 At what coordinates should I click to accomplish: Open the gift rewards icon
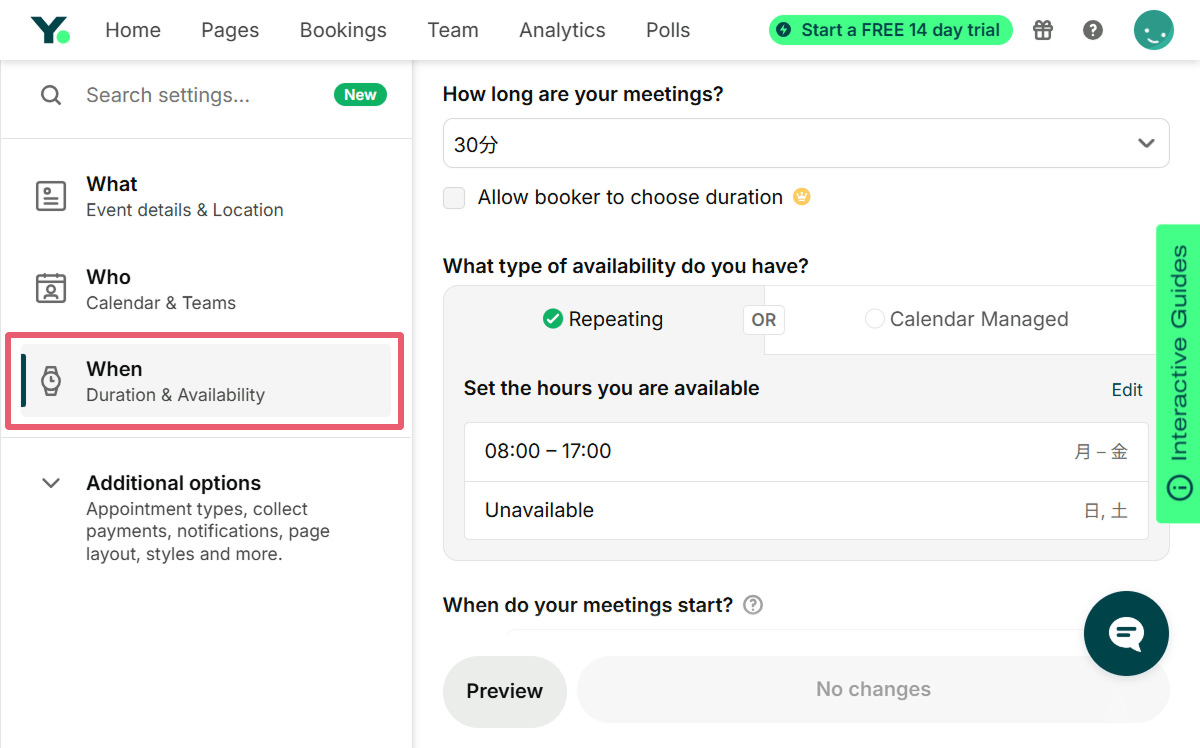[x=1043, y=30]
